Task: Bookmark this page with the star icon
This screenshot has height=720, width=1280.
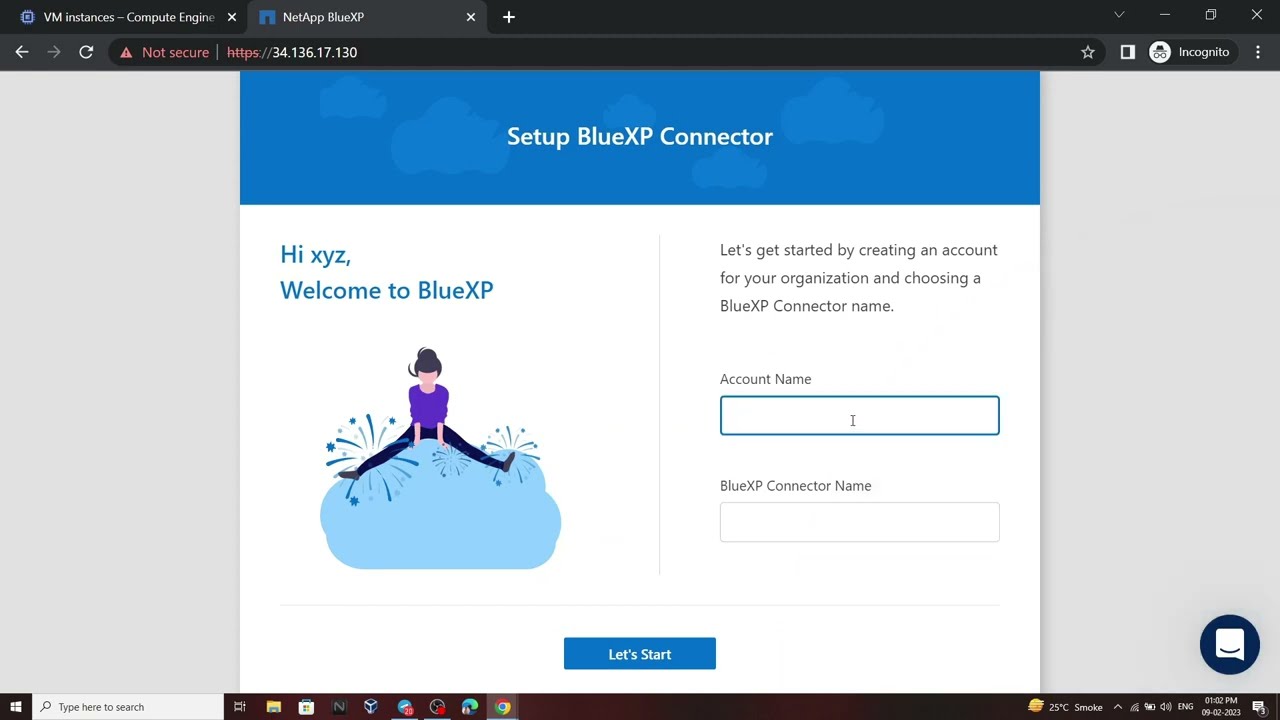Action: 1088,52
